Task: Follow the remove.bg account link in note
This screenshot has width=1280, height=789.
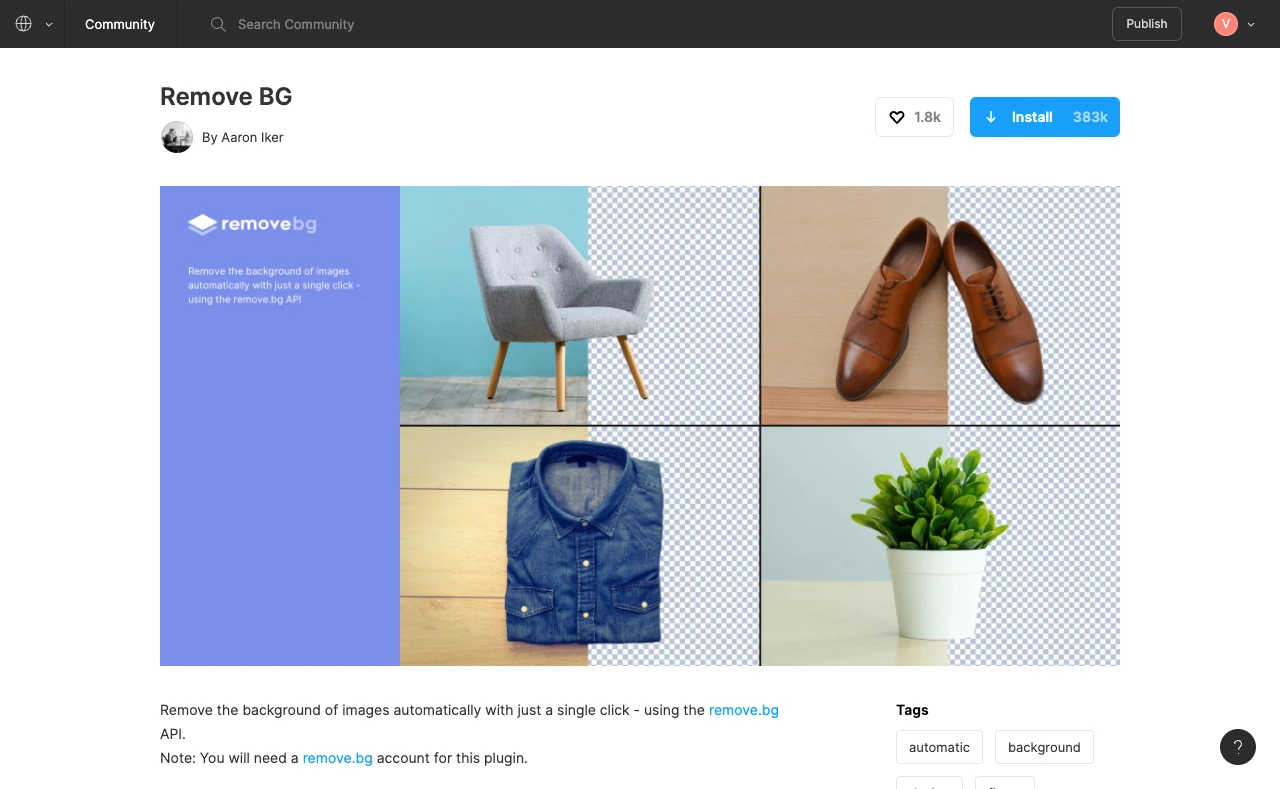Action: coord(337,758)
